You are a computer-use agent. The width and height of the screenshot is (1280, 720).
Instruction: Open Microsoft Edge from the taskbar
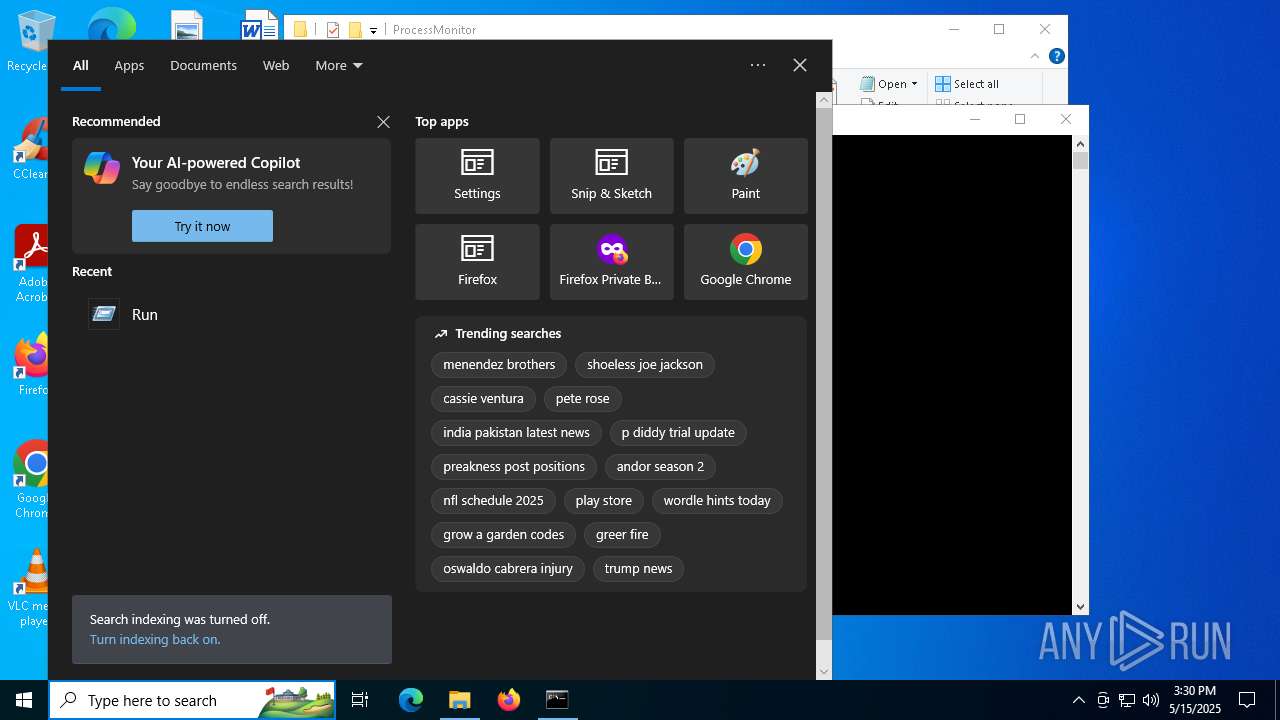click(411, 700)
